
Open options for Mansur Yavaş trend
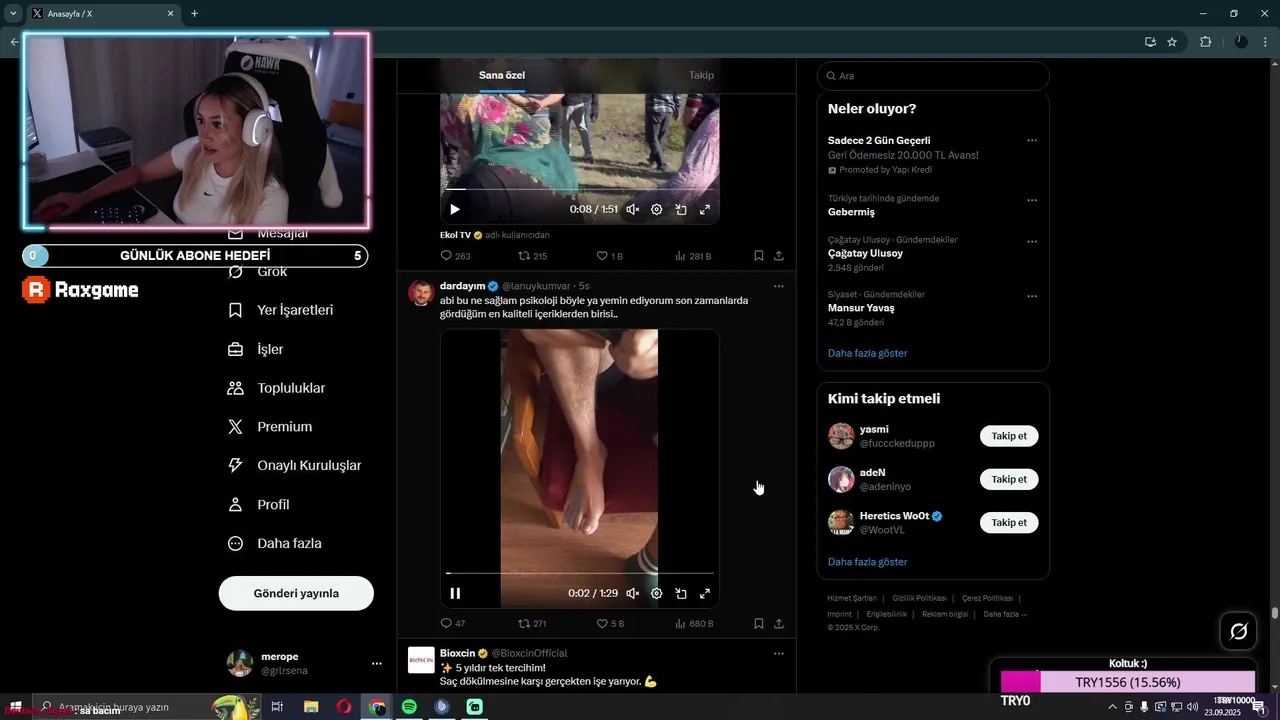pos(1032,296)
